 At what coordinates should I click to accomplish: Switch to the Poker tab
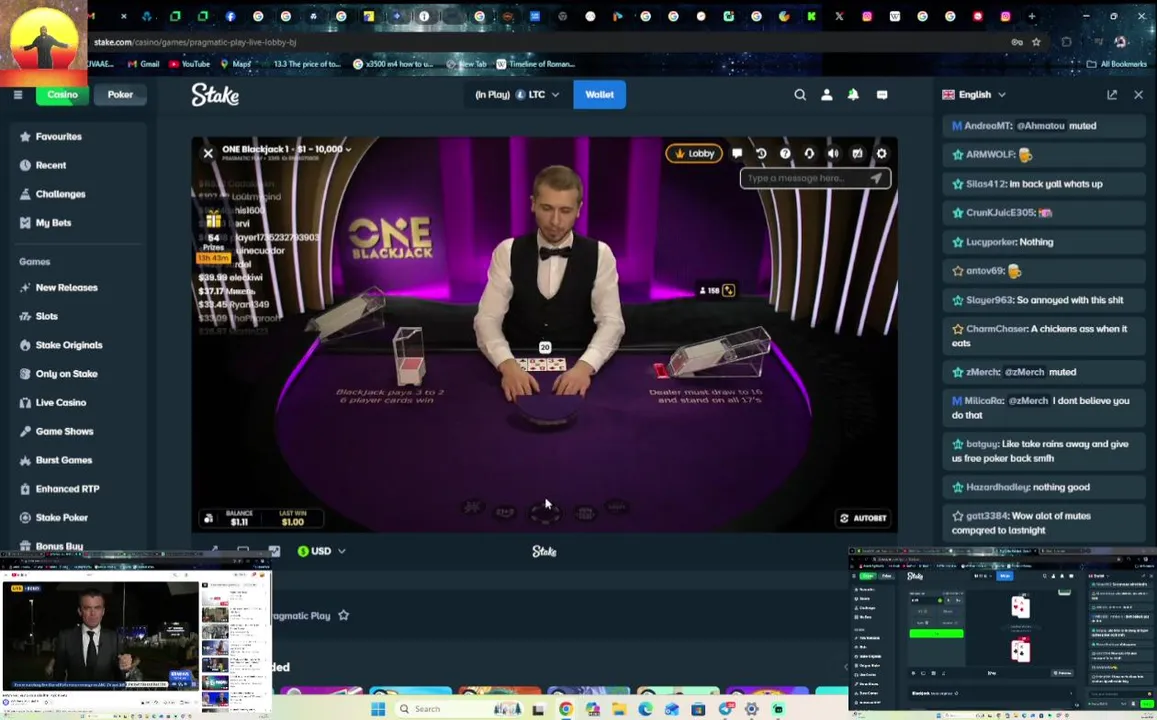click(x=120, y=94)
